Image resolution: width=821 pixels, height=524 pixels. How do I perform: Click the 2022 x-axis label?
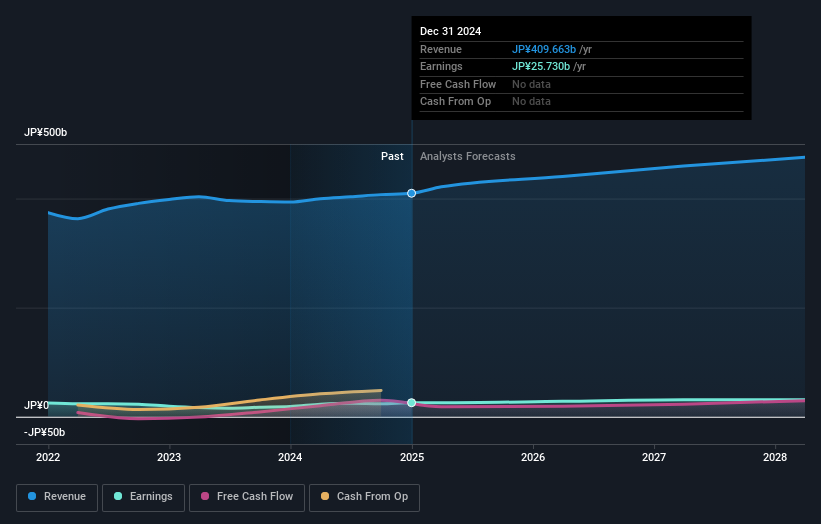48,458
